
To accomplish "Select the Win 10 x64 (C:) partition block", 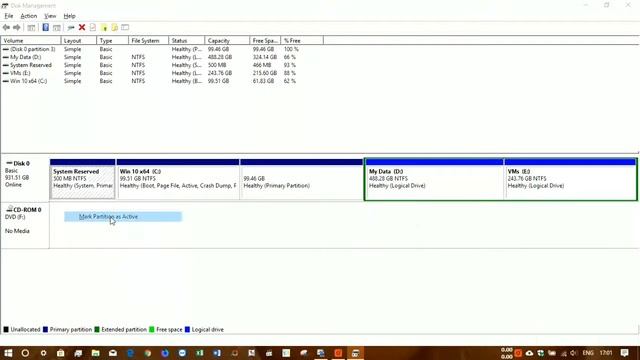I will [178, 179].
